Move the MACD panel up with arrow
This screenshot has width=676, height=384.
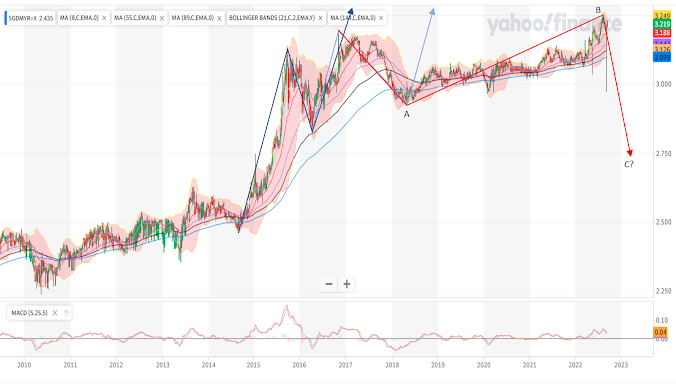66,313
